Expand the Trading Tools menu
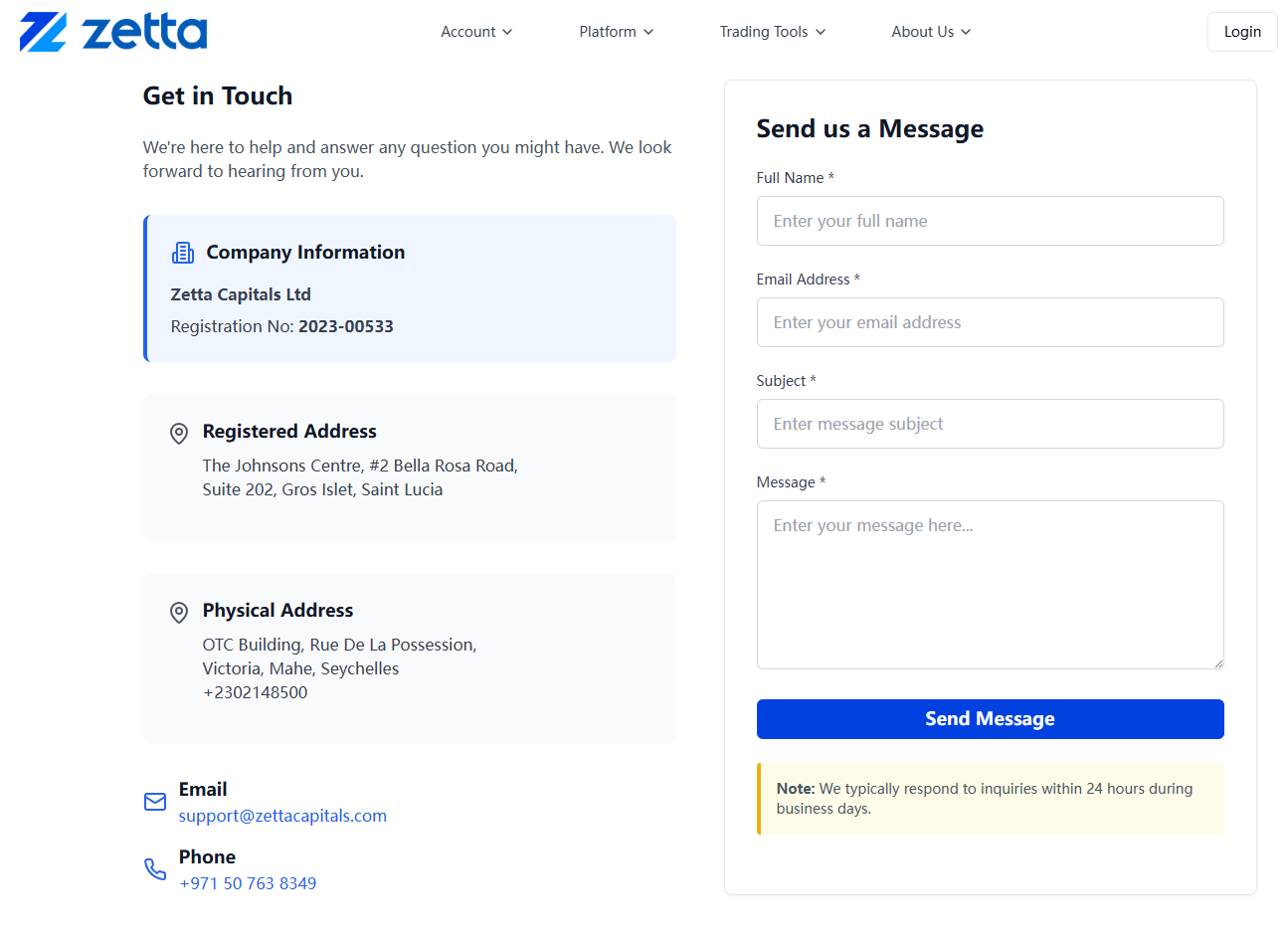The width and height of the screenshot is (1288, 940). 772,32
